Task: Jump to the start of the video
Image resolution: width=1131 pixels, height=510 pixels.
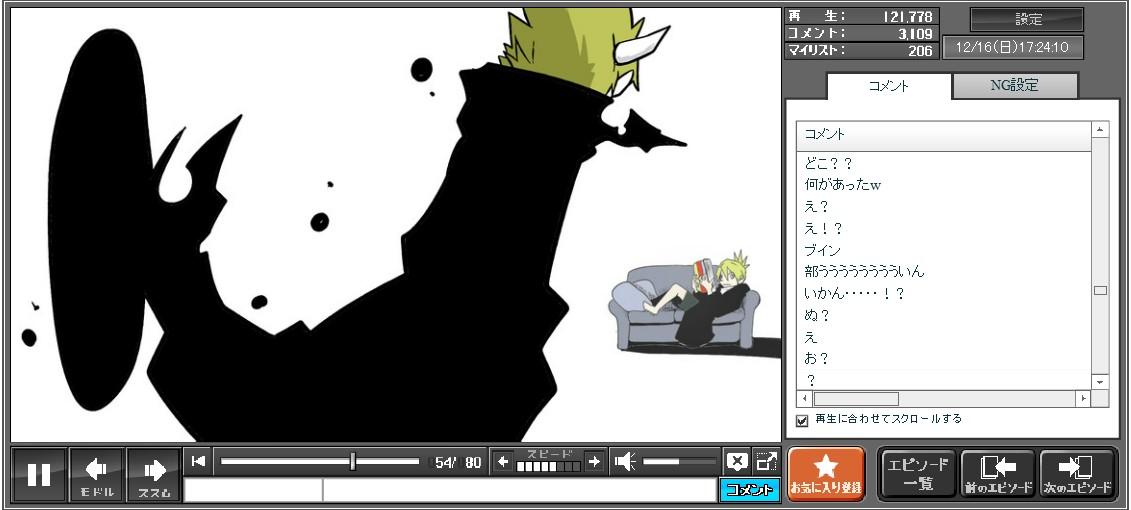Action: click(199, 461)
